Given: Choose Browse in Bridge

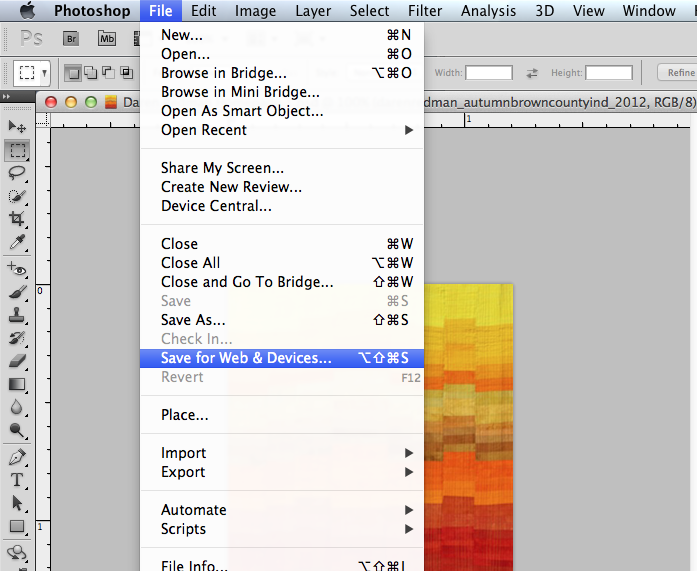Looking at the screenshot, I should (x=282, y=73).
